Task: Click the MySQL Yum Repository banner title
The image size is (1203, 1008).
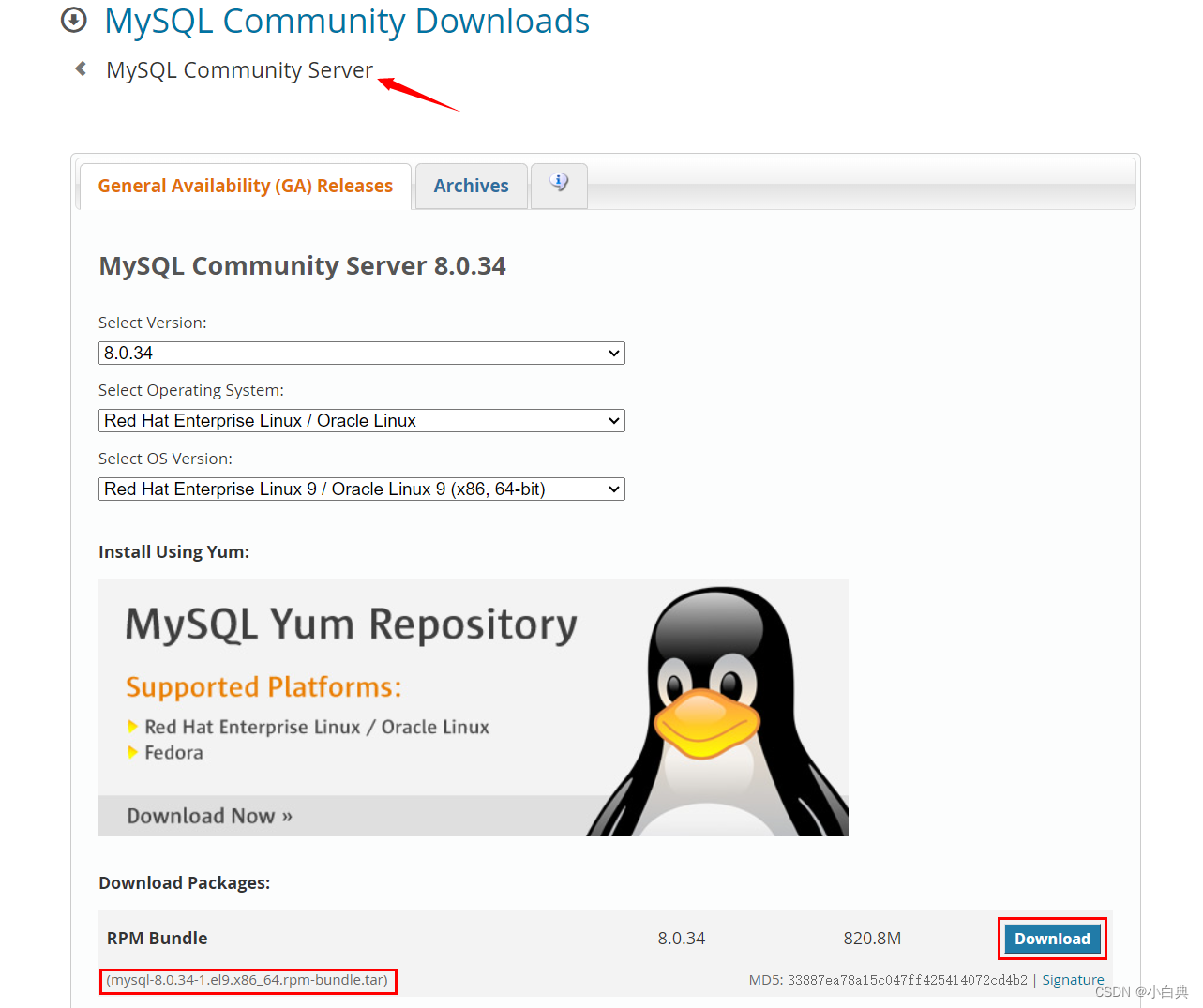Action: click(x=352, y=625)
